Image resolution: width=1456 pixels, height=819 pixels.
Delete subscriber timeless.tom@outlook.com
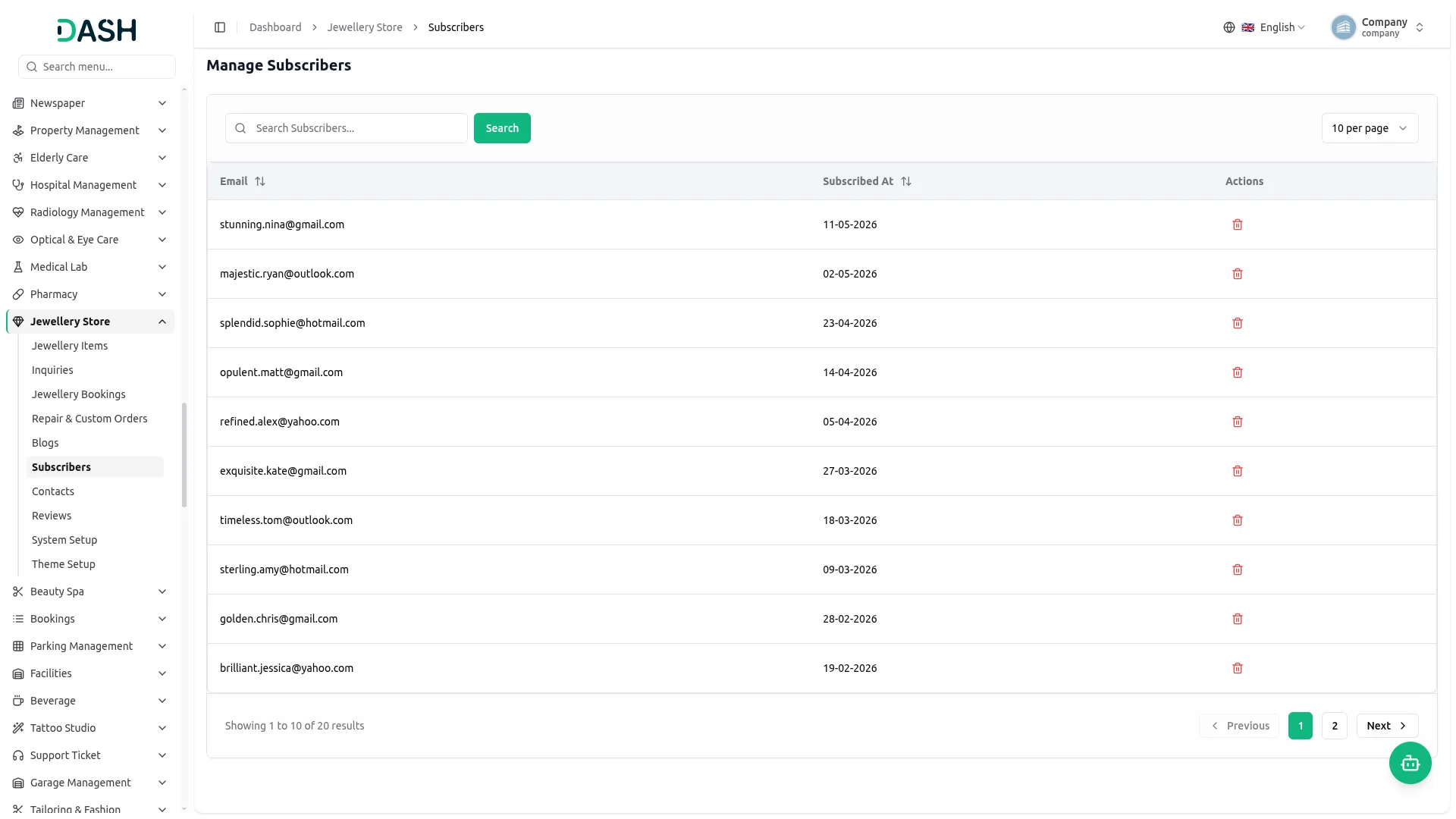tap(1237, 520)
